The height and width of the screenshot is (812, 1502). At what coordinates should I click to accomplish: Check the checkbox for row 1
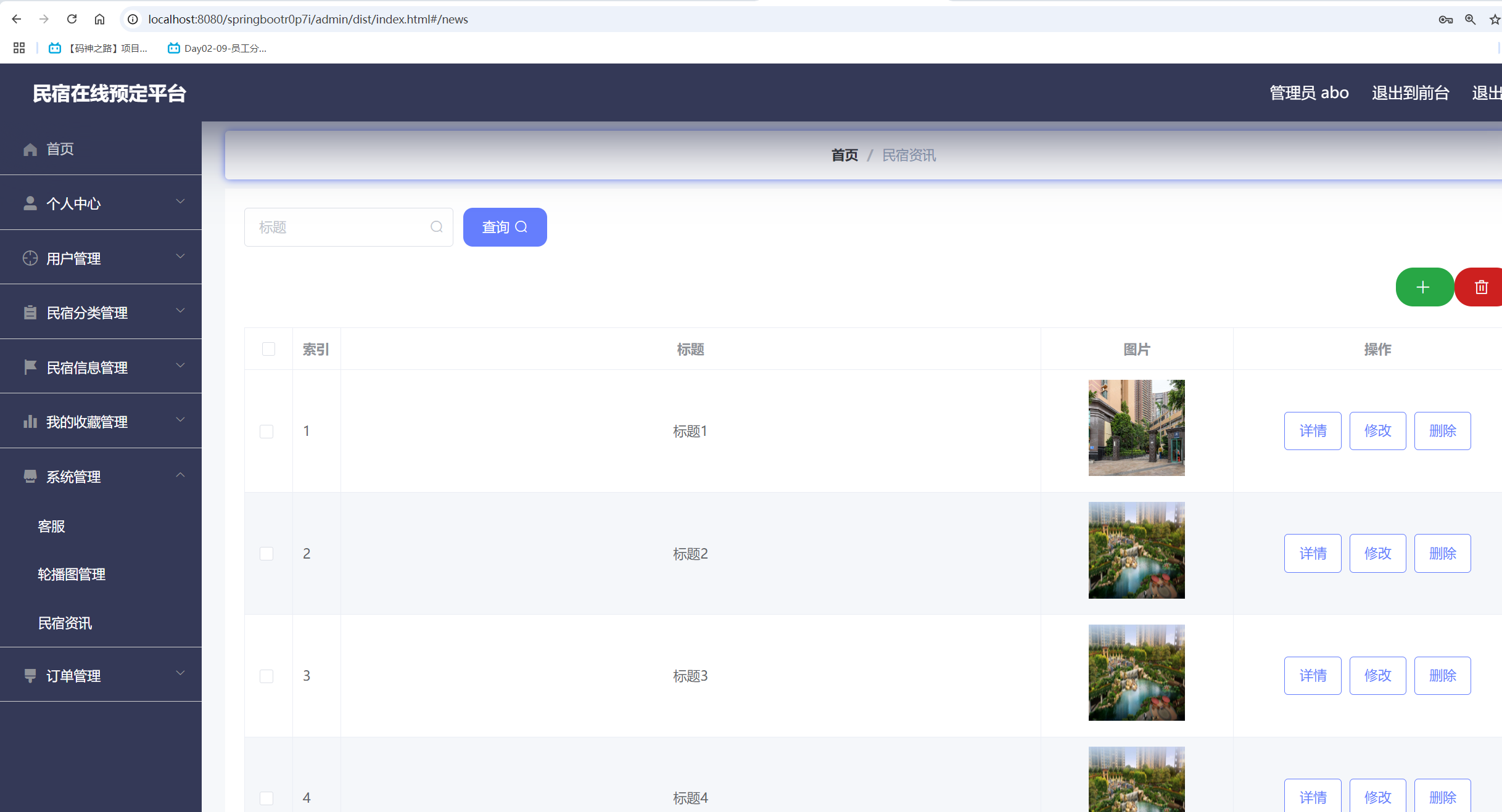(x=266, y=431)
